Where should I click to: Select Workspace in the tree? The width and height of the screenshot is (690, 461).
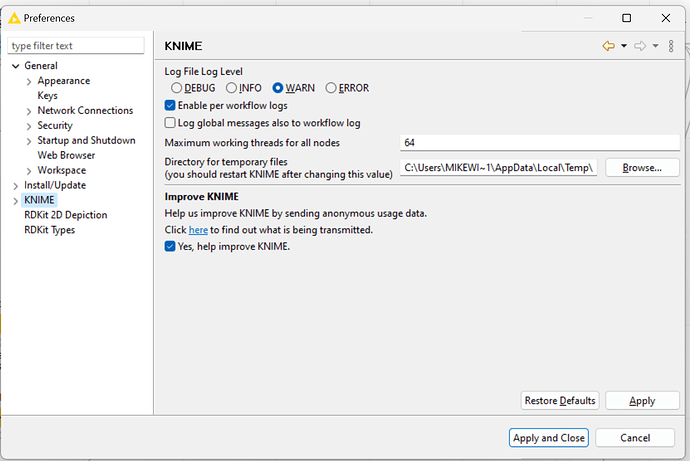pyautogui.click(x=62, y=170)
